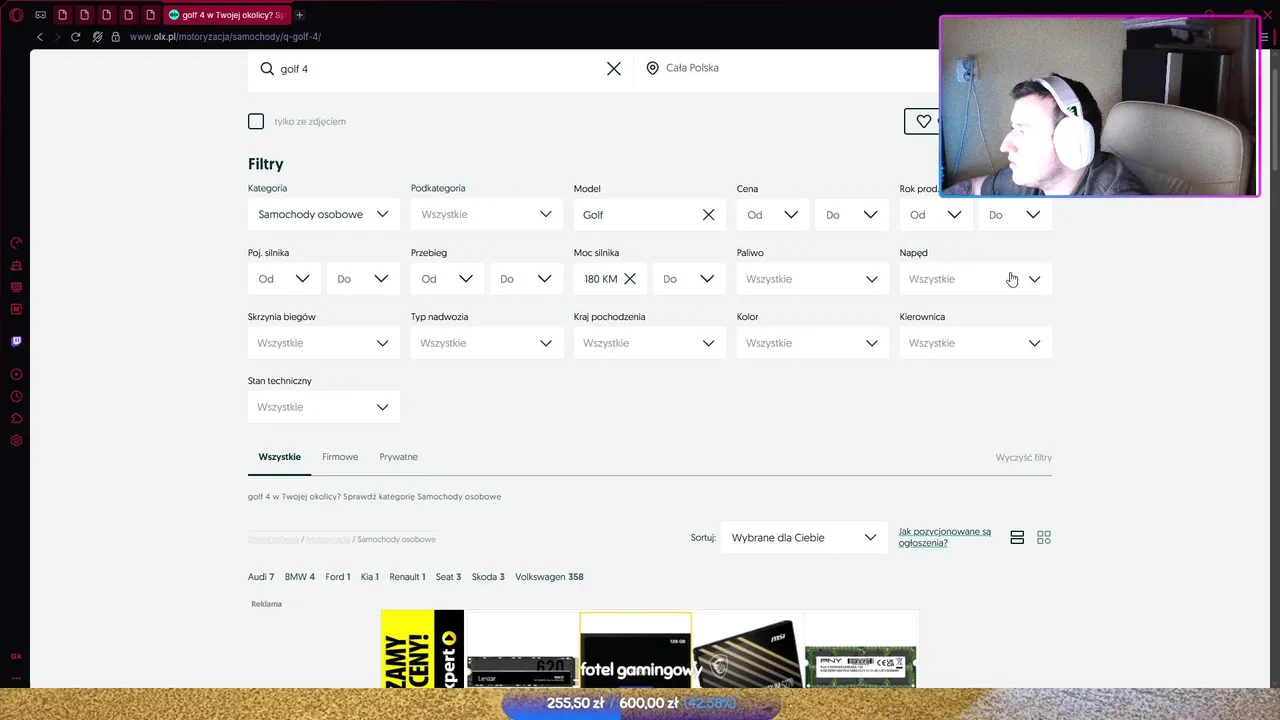1280x720 pixels.
Task: Open the Moc silnika 'Do' dropdown
Action: click(689, 278)
